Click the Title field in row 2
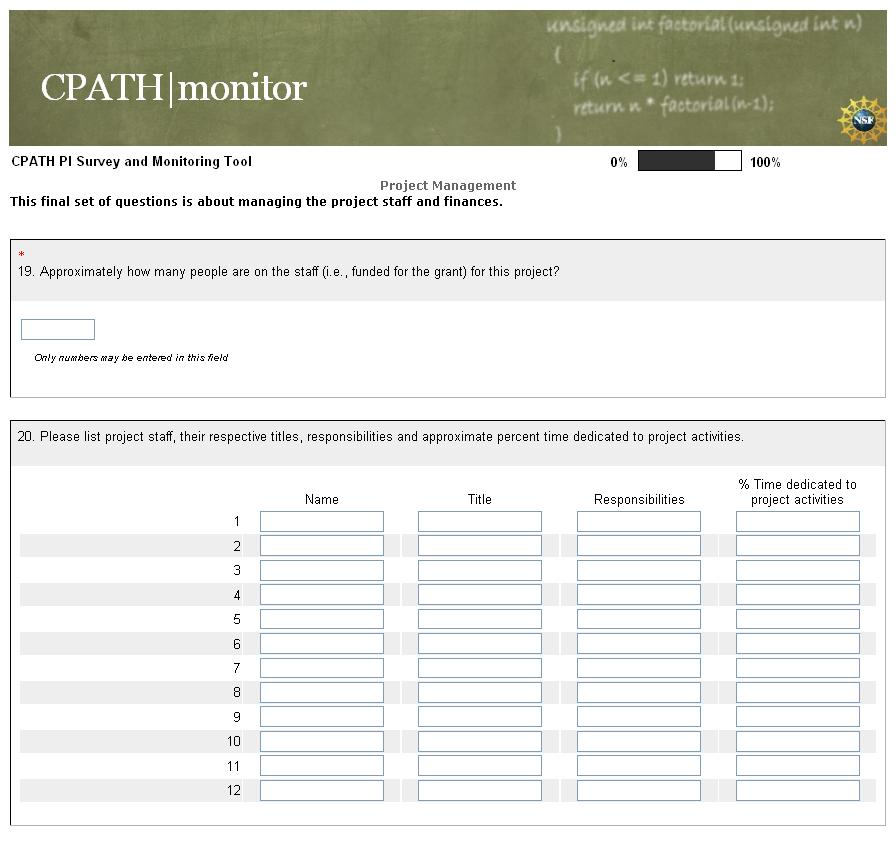The height and width of the screenshot is (841, 896). pos(480,546)
